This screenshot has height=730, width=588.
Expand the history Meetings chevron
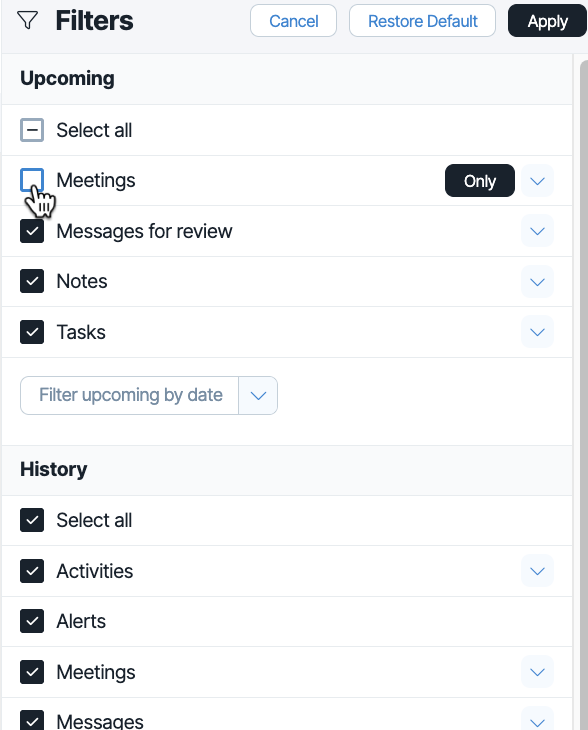click(537, 672)
